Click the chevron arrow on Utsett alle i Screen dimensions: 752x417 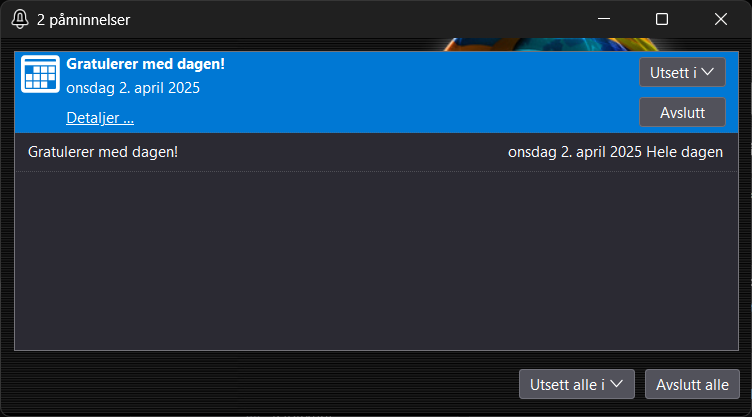tap(617, 384)
